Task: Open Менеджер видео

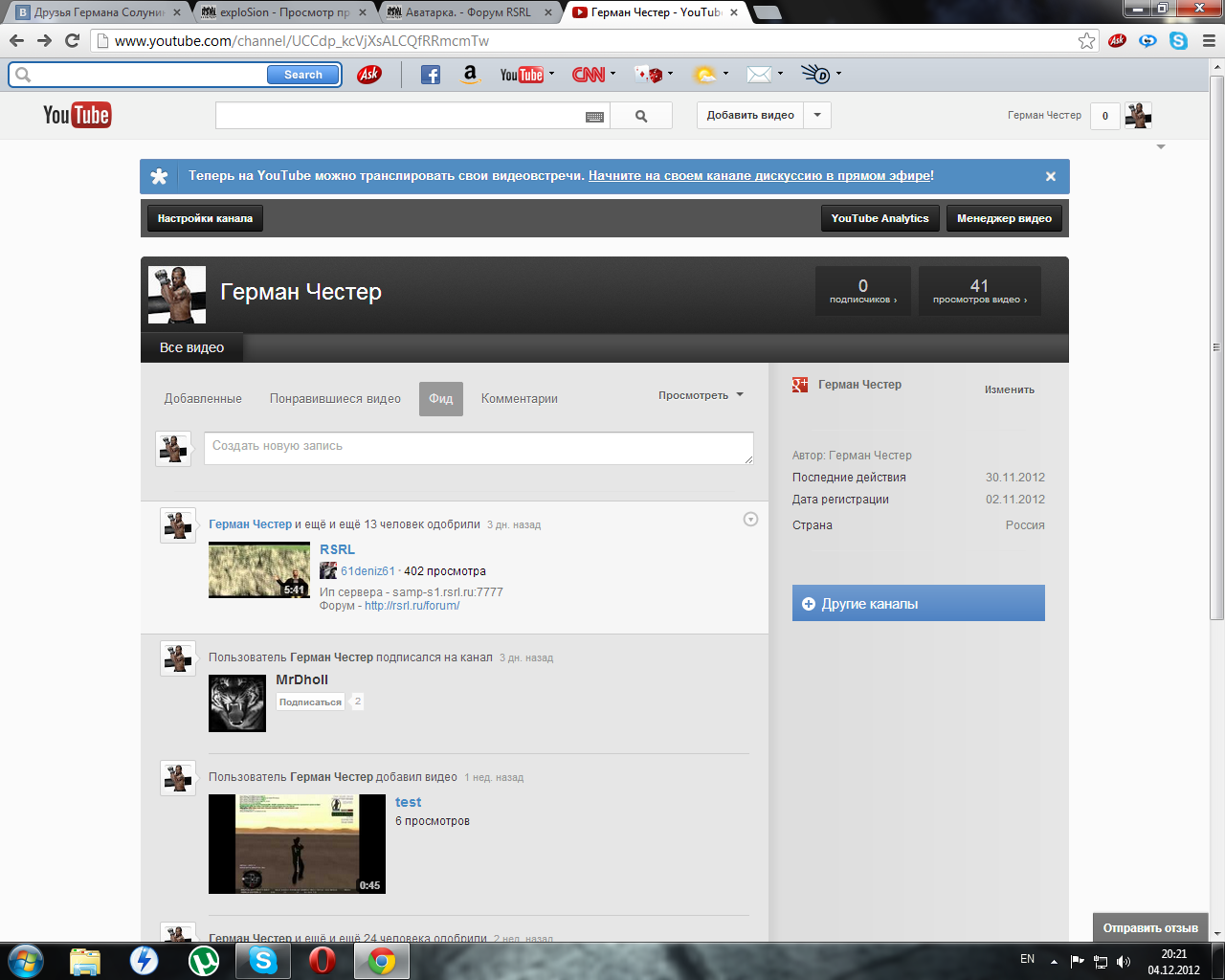Action: coord(1004,218)
